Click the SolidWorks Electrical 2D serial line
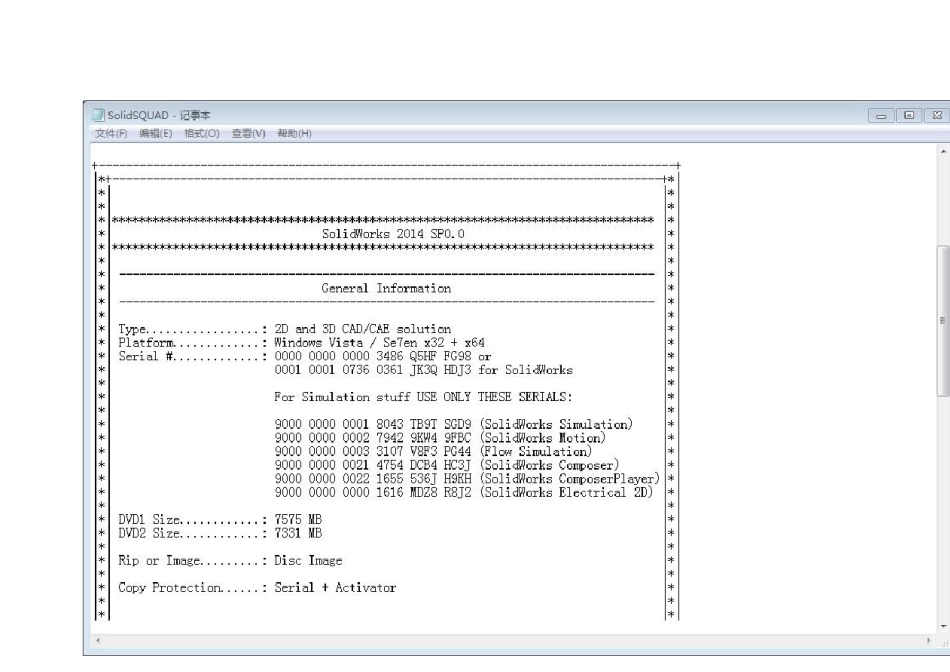Screen dimensions: 950x672 click(463, 492)
